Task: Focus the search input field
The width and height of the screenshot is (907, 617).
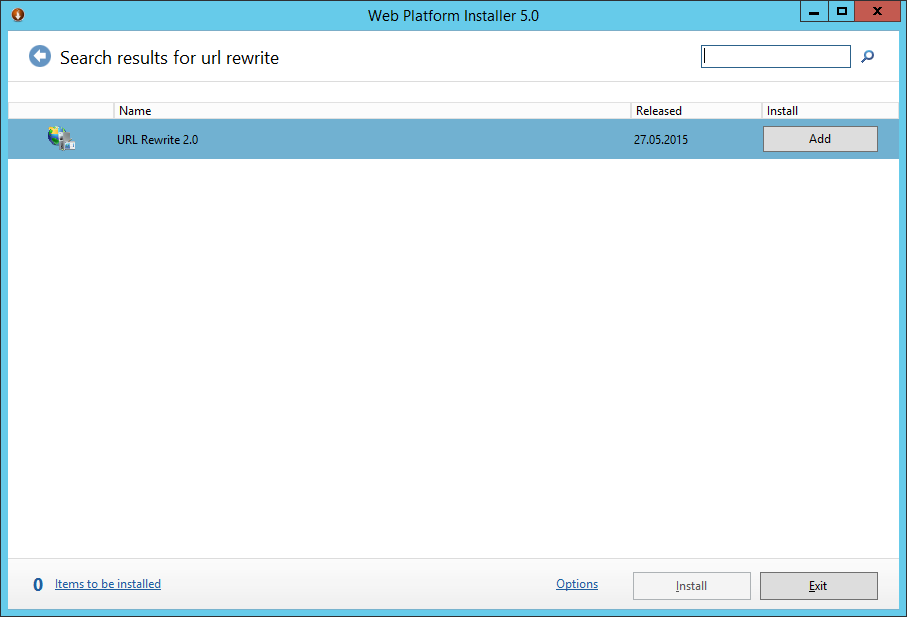Action: [775, 56]
